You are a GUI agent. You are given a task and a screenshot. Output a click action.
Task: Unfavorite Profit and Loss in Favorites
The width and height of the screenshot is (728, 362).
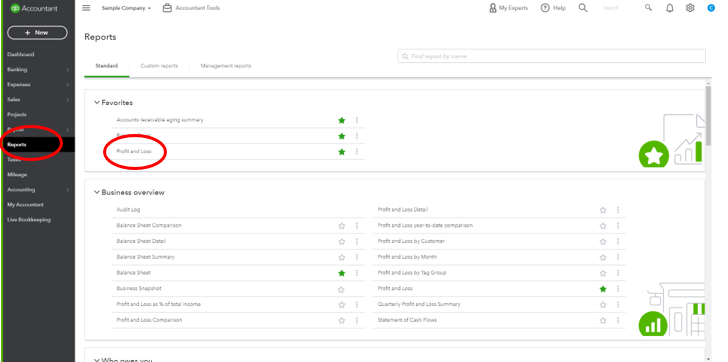coord(342,152)
